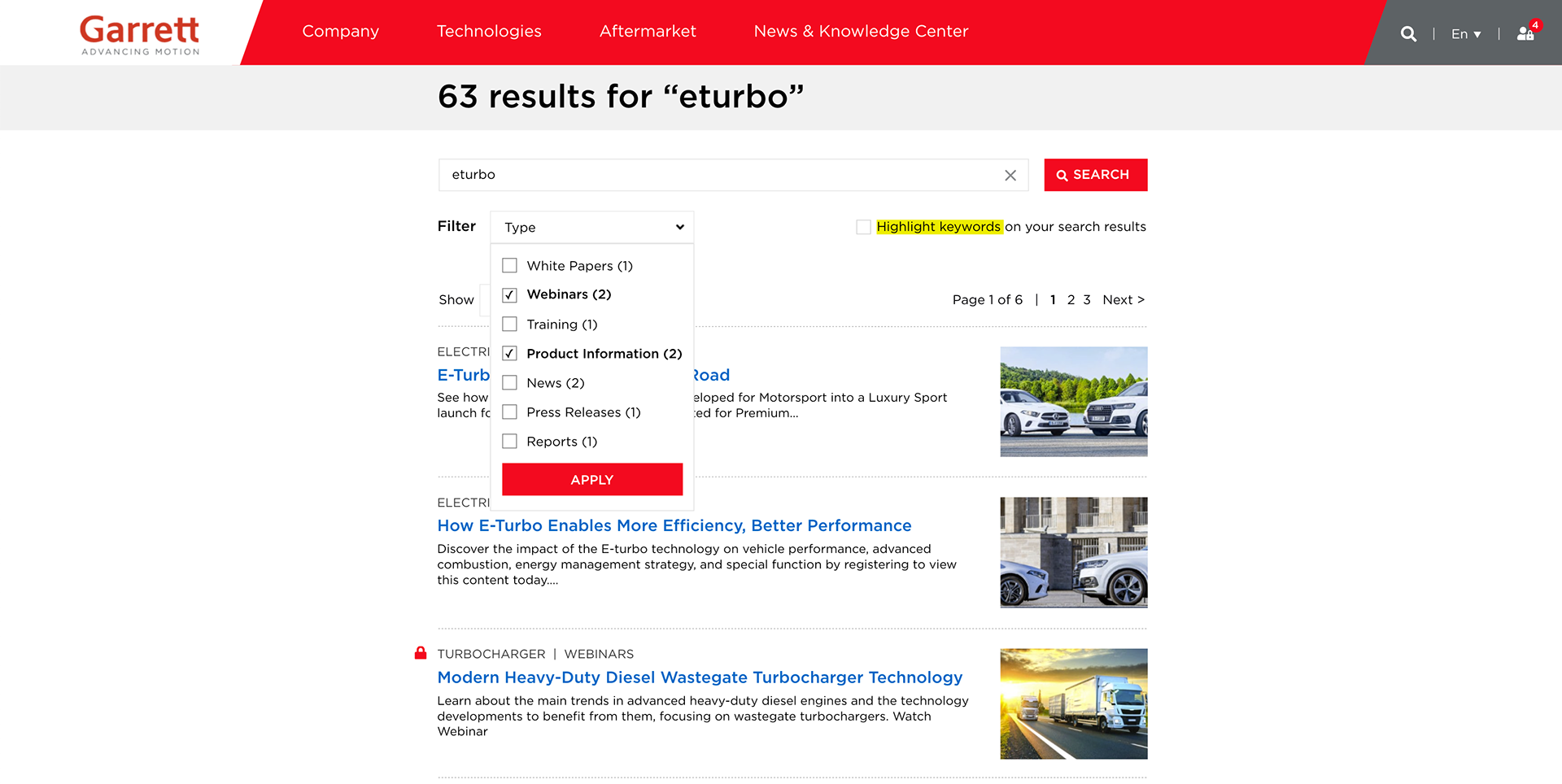Open News & Knowledge Center menu
Screen dimensions: 1562x784
click(861, 32)
